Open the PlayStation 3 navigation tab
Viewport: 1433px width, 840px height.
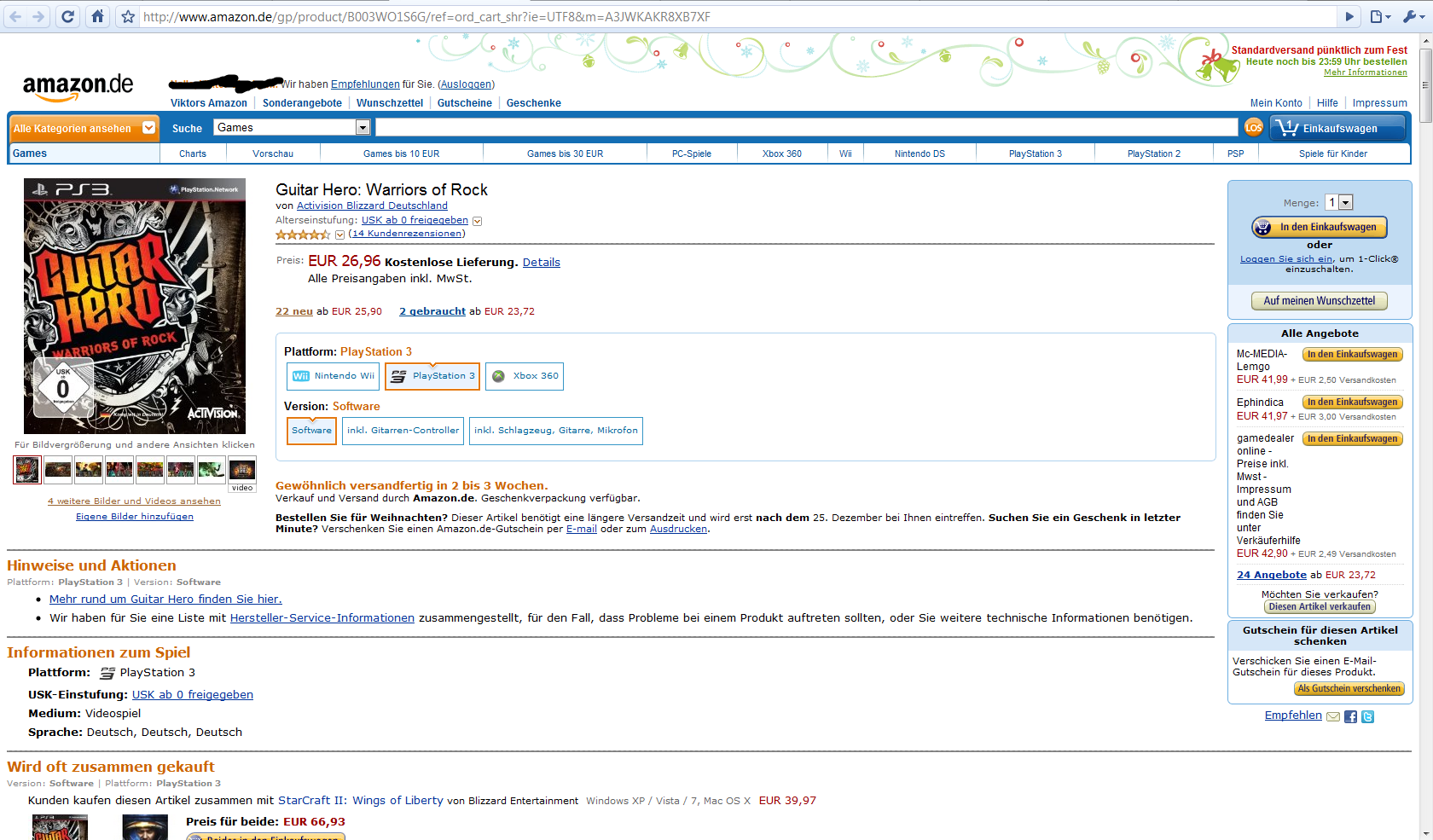[1036, 154]
